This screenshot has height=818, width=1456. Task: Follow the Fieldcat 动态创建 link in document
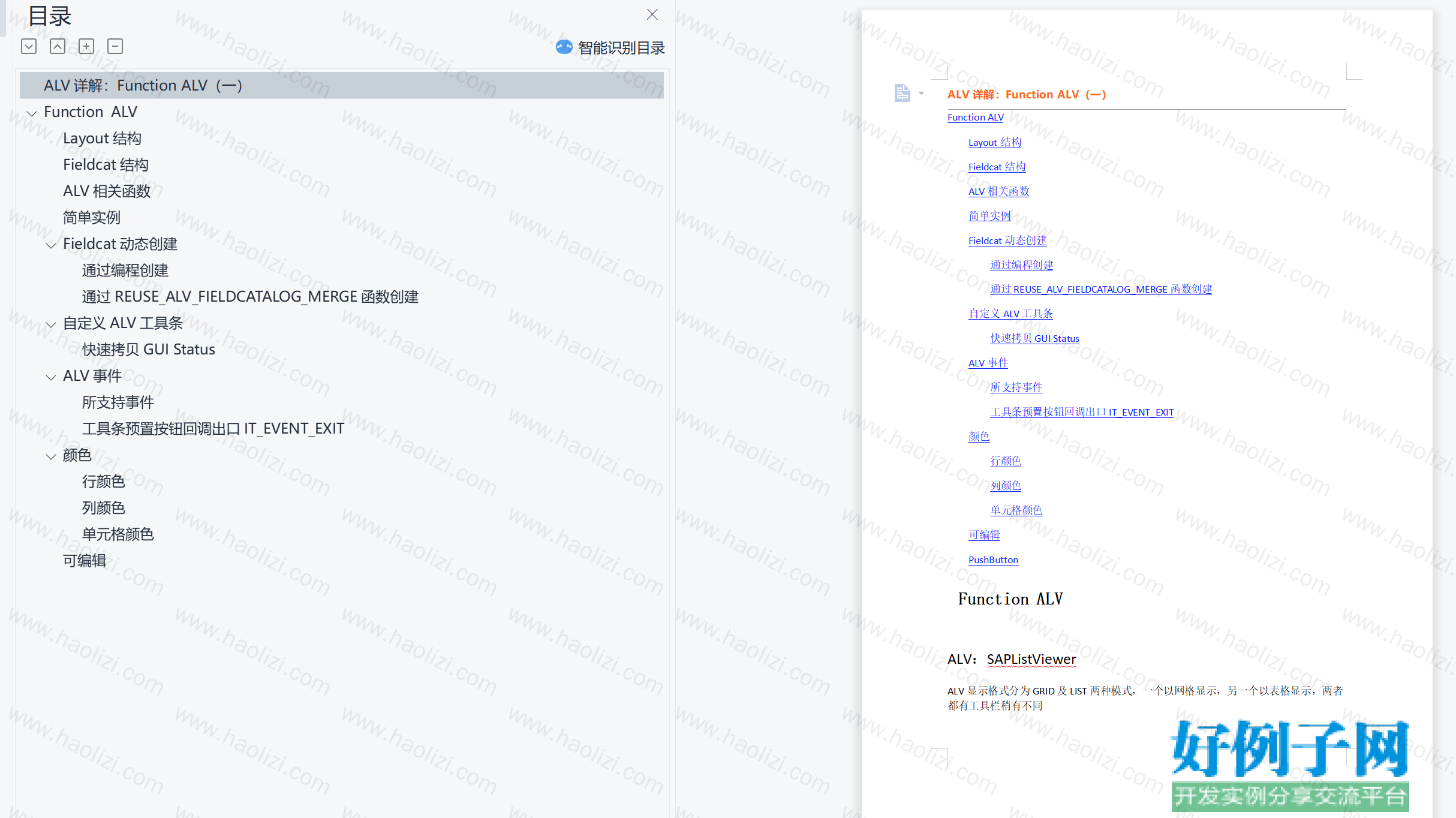coord(1007,240)
